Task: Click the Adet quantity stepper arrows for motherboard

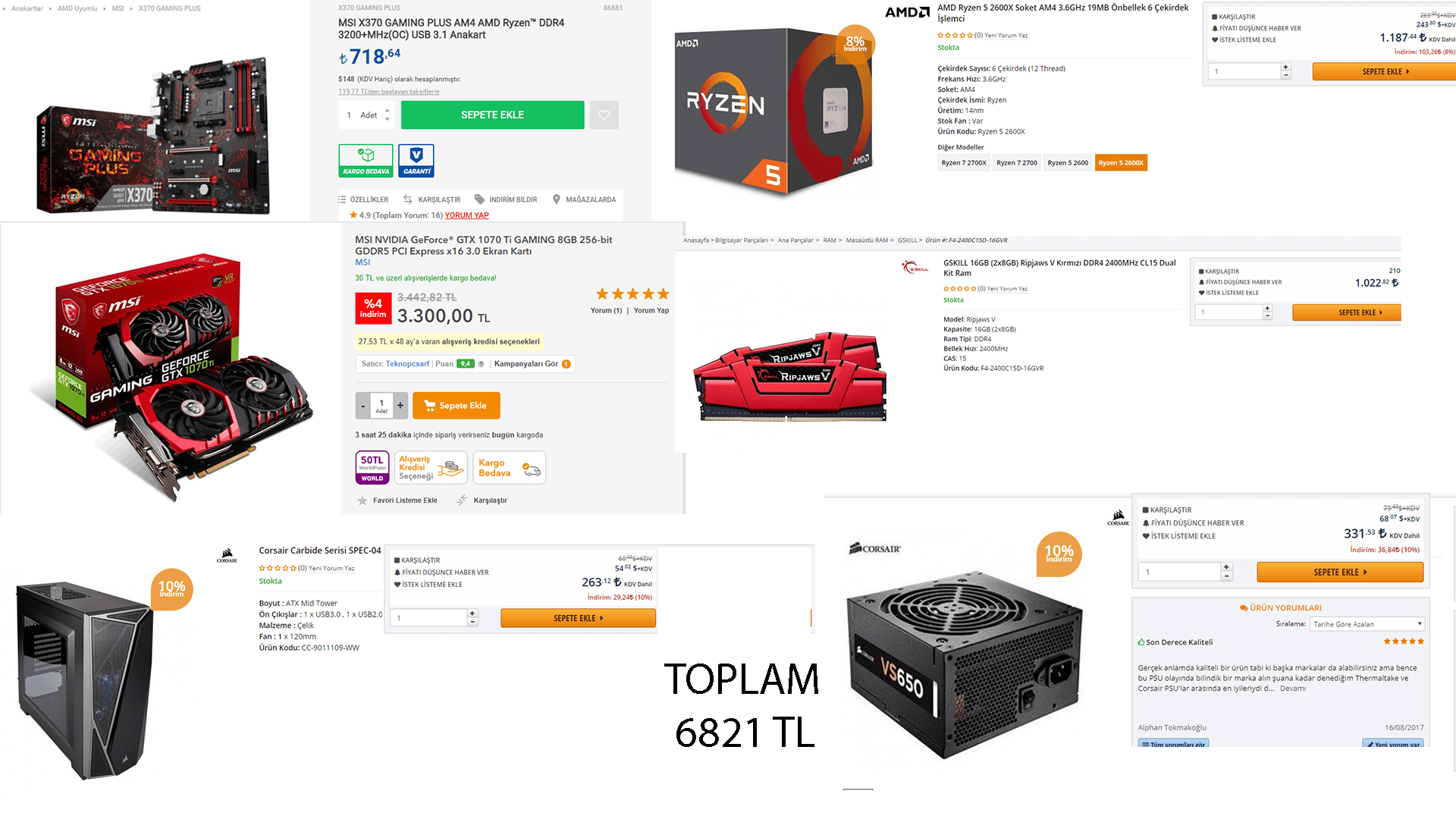Action: click(388, 115)
